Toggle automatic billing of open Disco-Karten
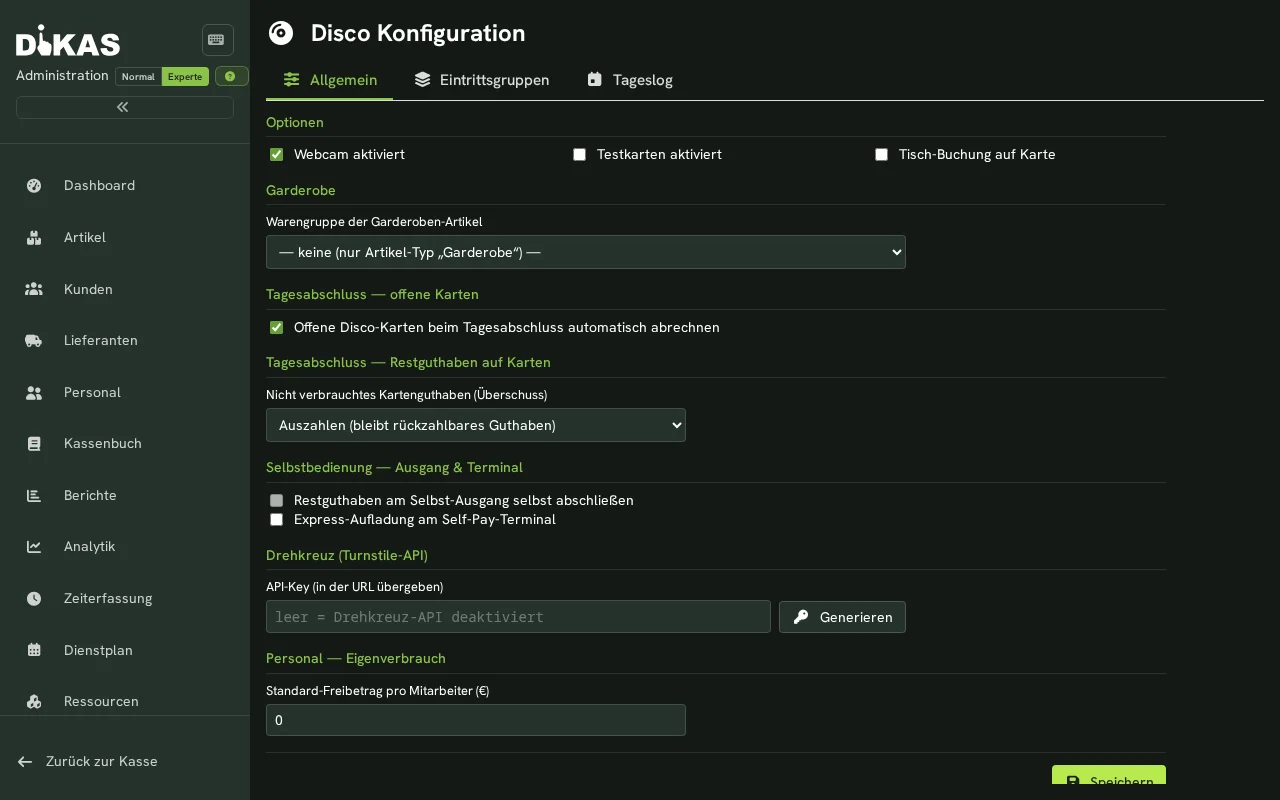Image resolution: width=1280 pixels, height=800 pixels. coord(277,327)
